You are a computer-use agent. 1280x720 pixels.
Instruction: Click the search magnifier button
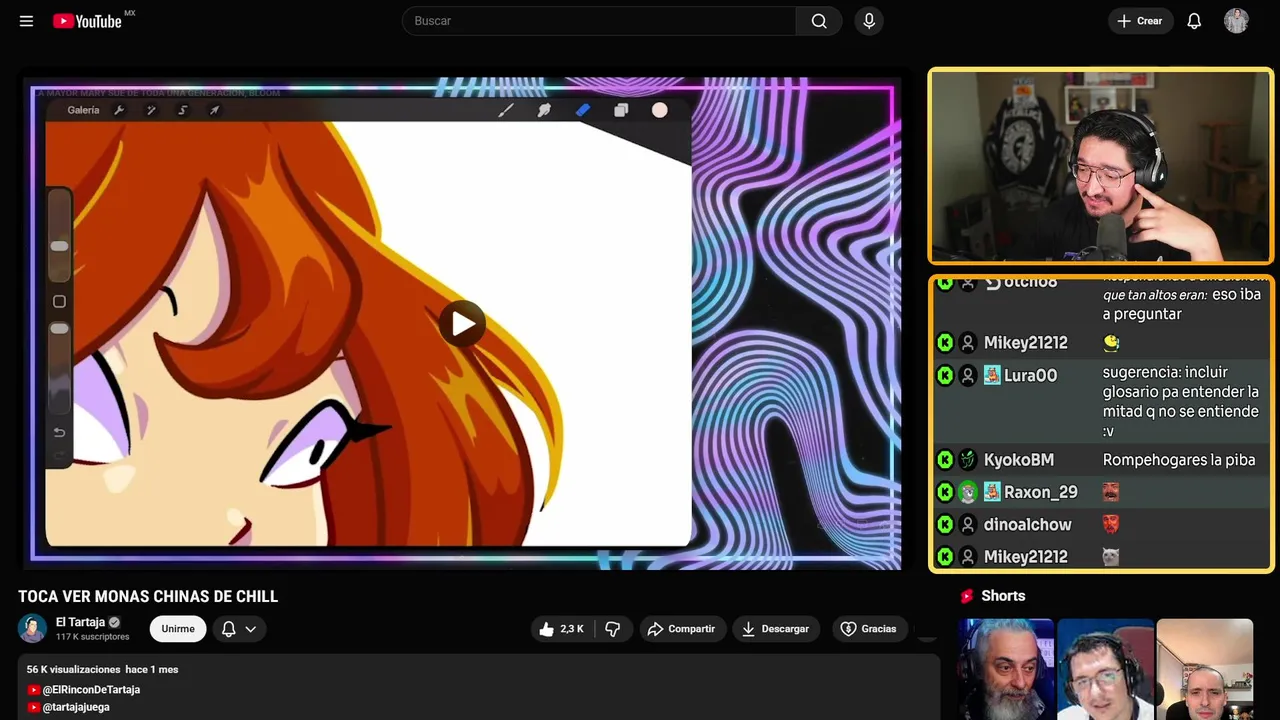coord(819,21)
